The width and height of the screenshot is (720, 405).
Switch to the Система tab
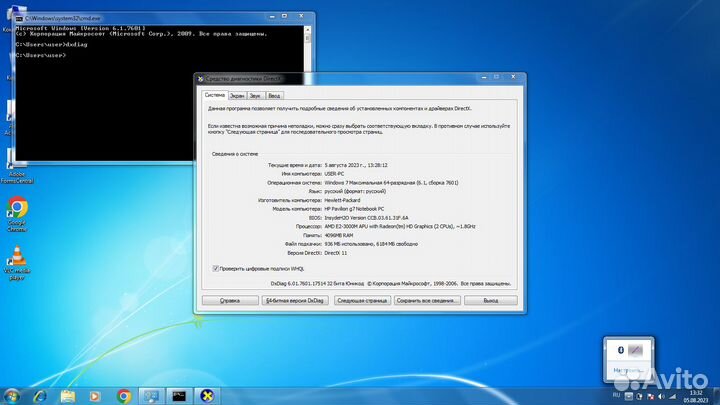tap(215, 95)
